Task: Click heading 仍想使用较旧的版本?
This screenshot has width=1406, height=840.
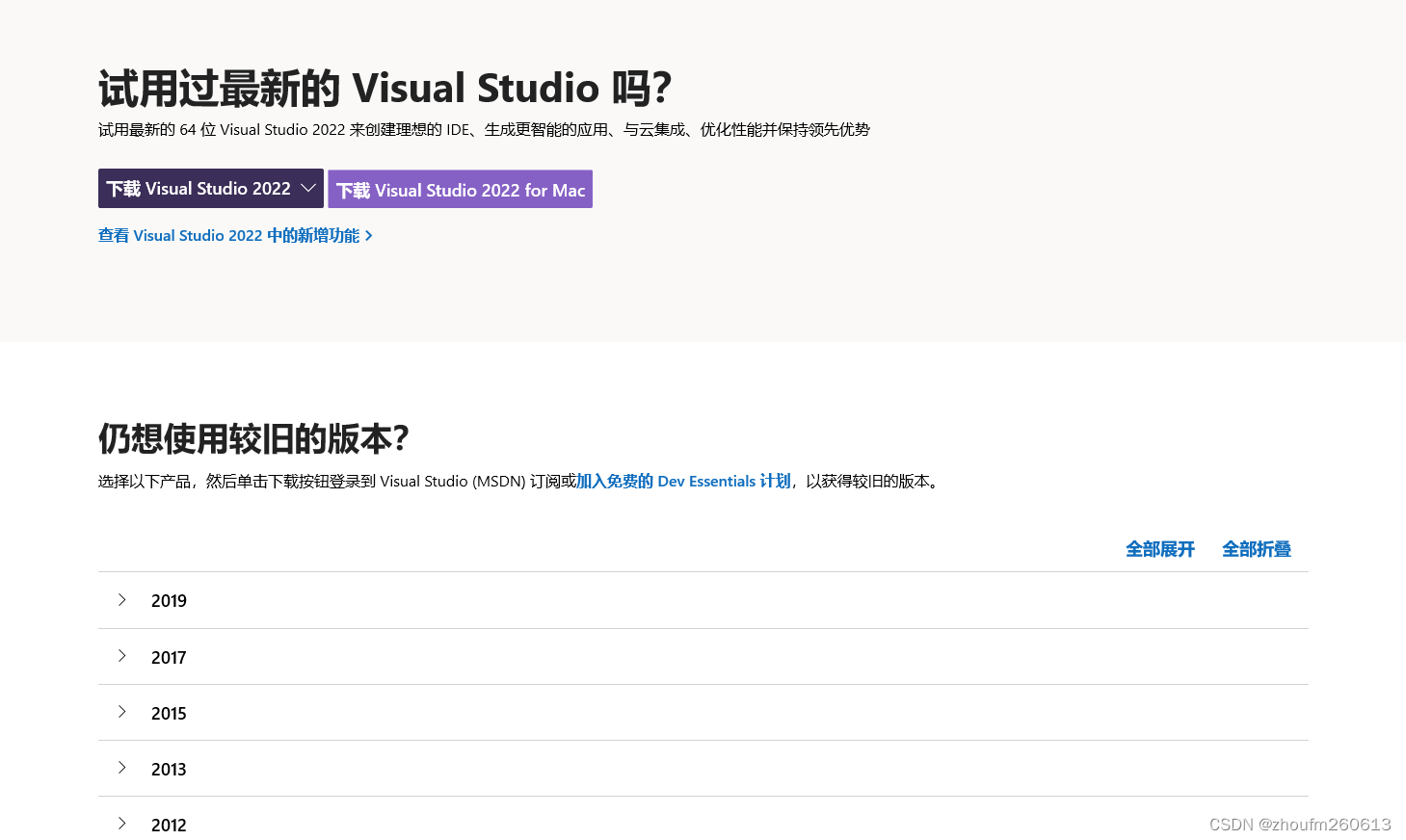Action: pos(253,439)
